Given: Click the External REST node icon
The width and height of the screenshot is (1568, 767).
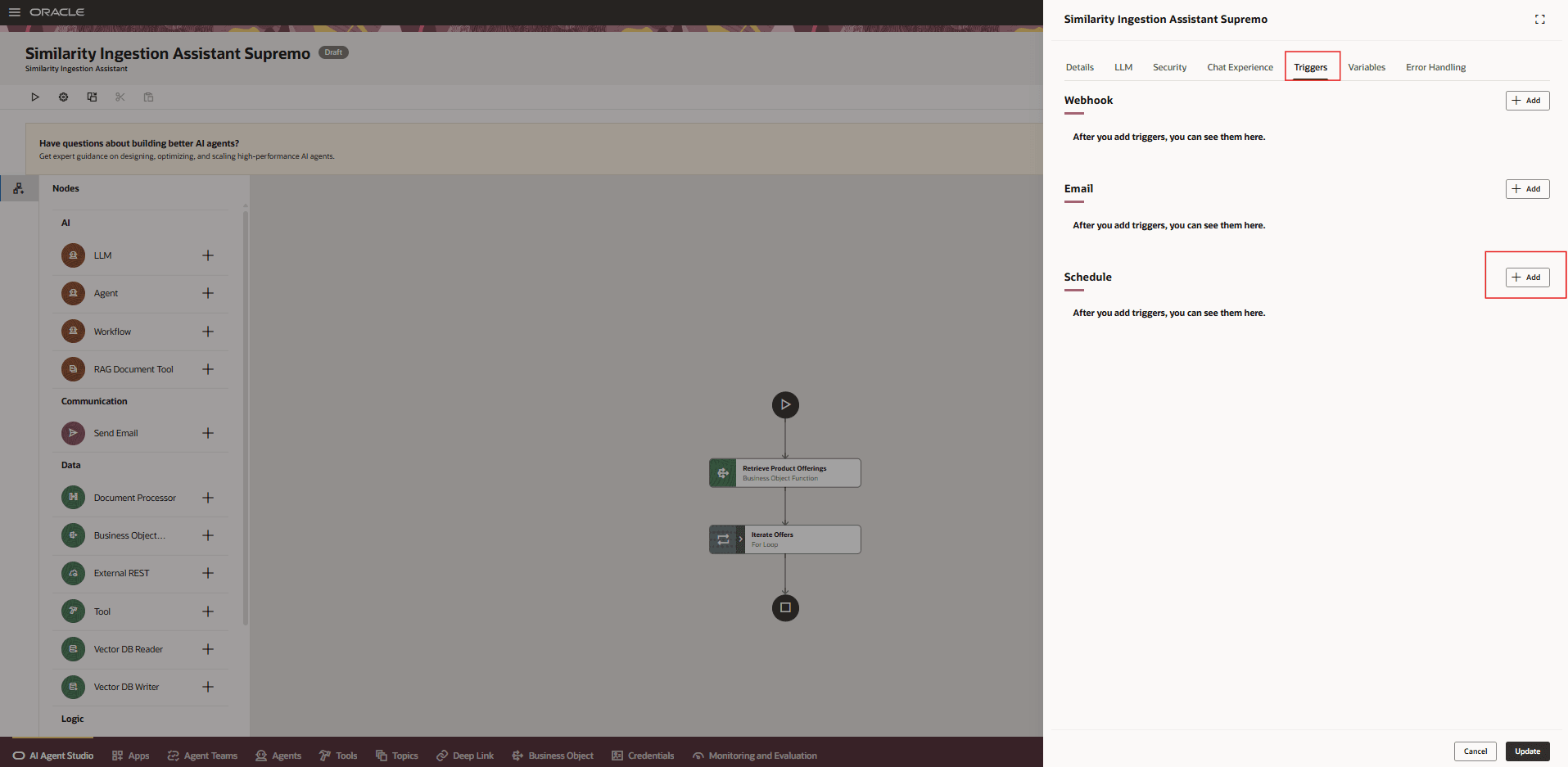Looking at the screenshot, I should 73,573.
